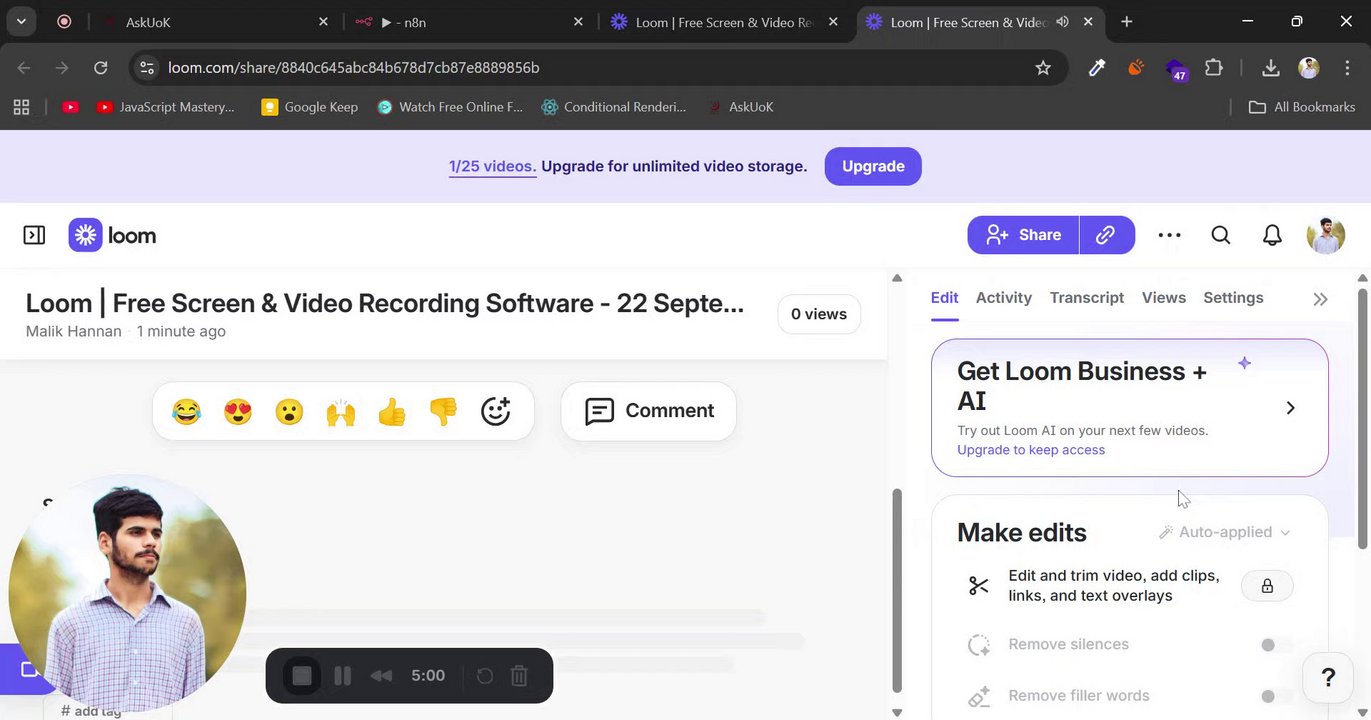Open the All Bookmarks folder
The width and height of the screenshot is (1371, 720).
coord(1302,107)
